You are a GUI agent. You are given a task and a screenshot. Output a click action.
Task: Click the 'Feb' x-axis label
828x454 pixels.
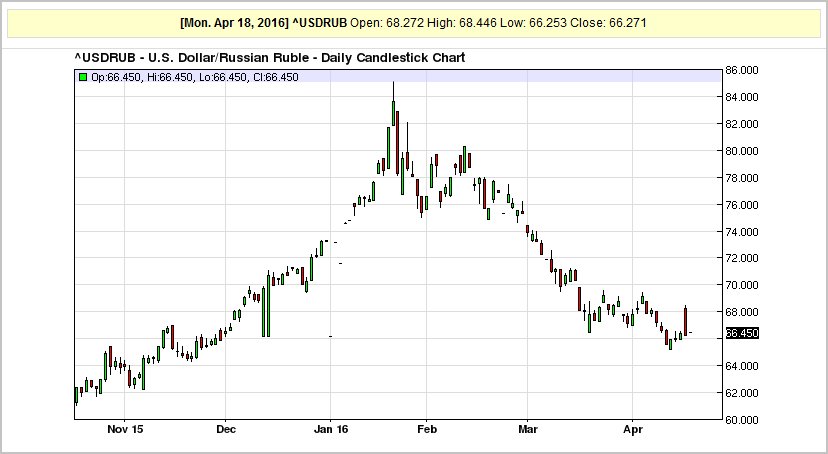pos(427,429)
